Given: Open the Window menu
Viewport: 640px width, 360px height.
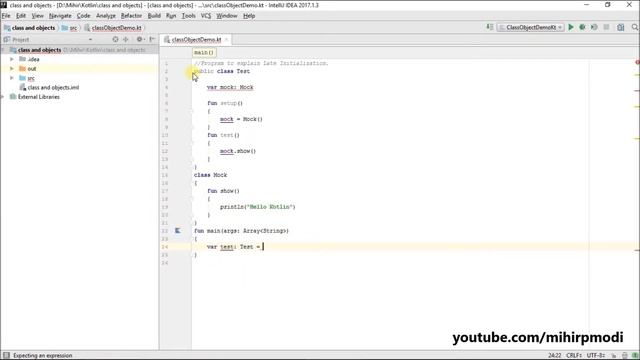Looking at the screenshot, I should pos(227,16).
